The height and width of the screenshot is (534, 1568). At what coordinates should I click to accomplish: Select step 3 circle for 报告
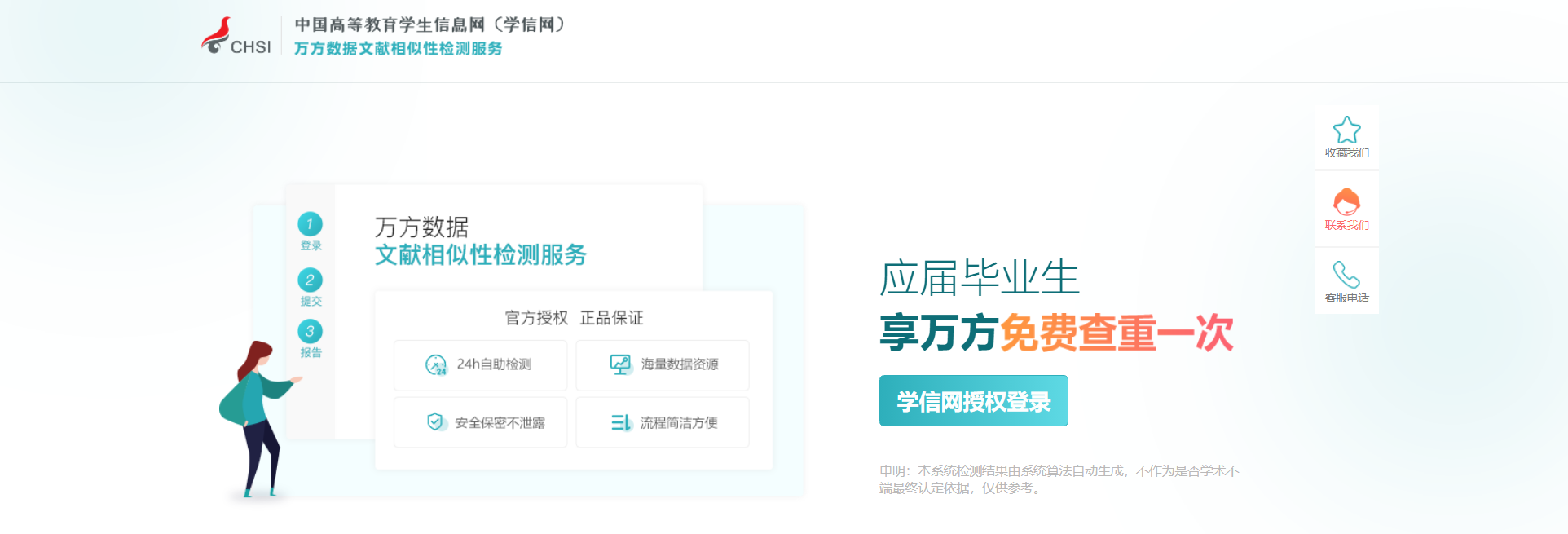pyautogui.click(x=310, y=332)
